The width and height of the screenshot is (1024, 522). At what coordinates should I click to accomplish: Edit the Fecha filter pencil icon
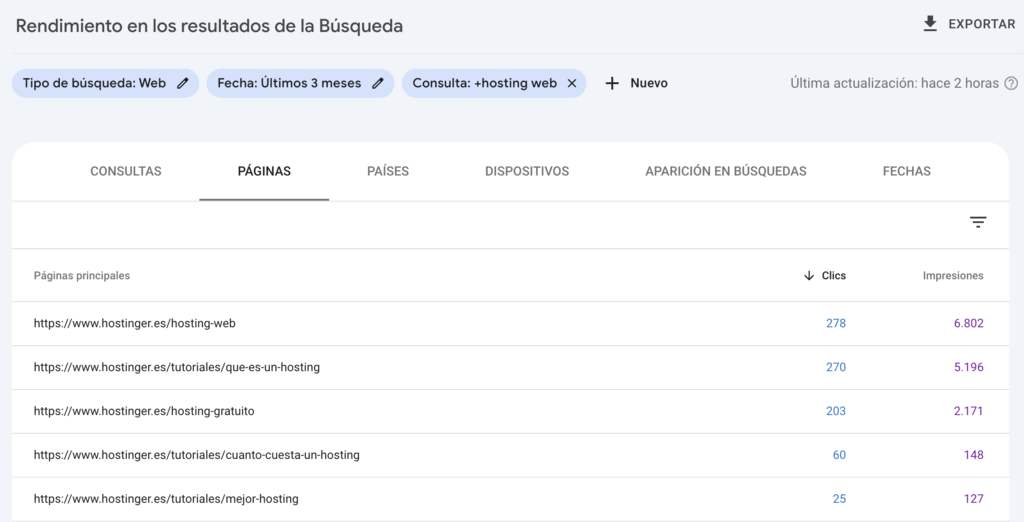(377, 83)
